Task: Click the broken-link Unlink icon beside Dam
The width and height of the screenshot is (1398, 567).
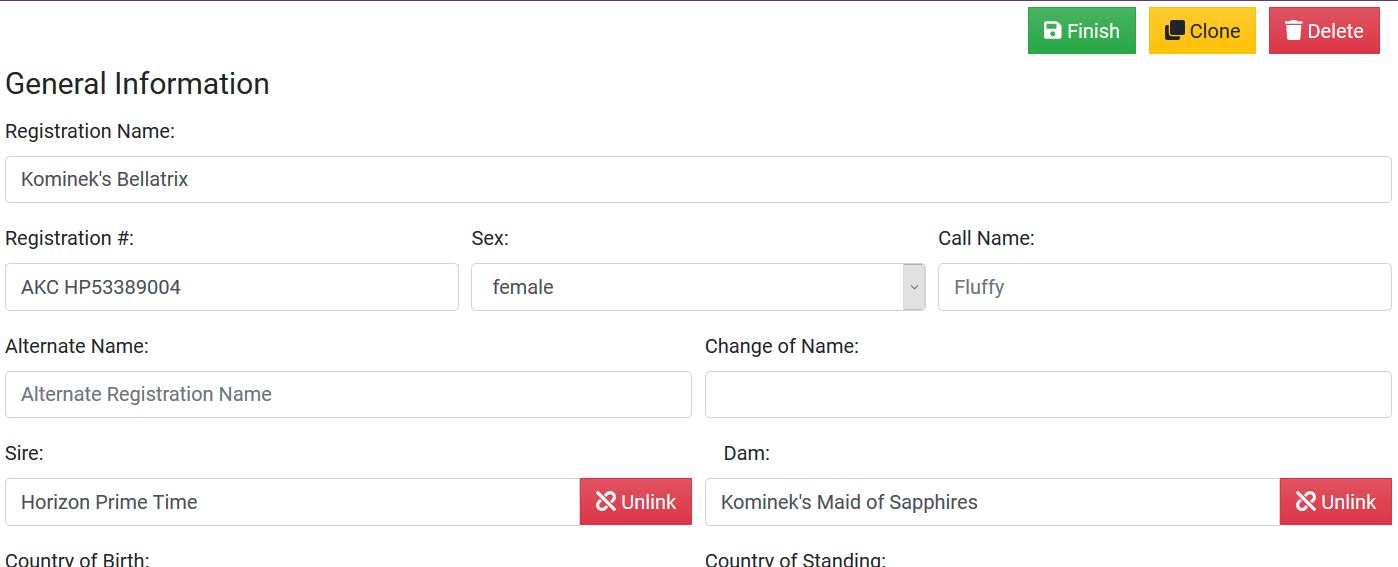Action: 1305,502
